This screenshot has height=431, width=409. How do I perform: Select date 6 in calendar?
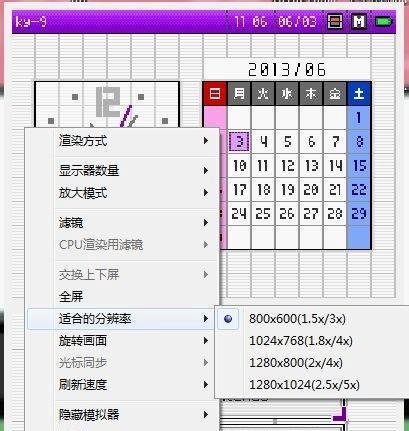click(x=311, y=142)
